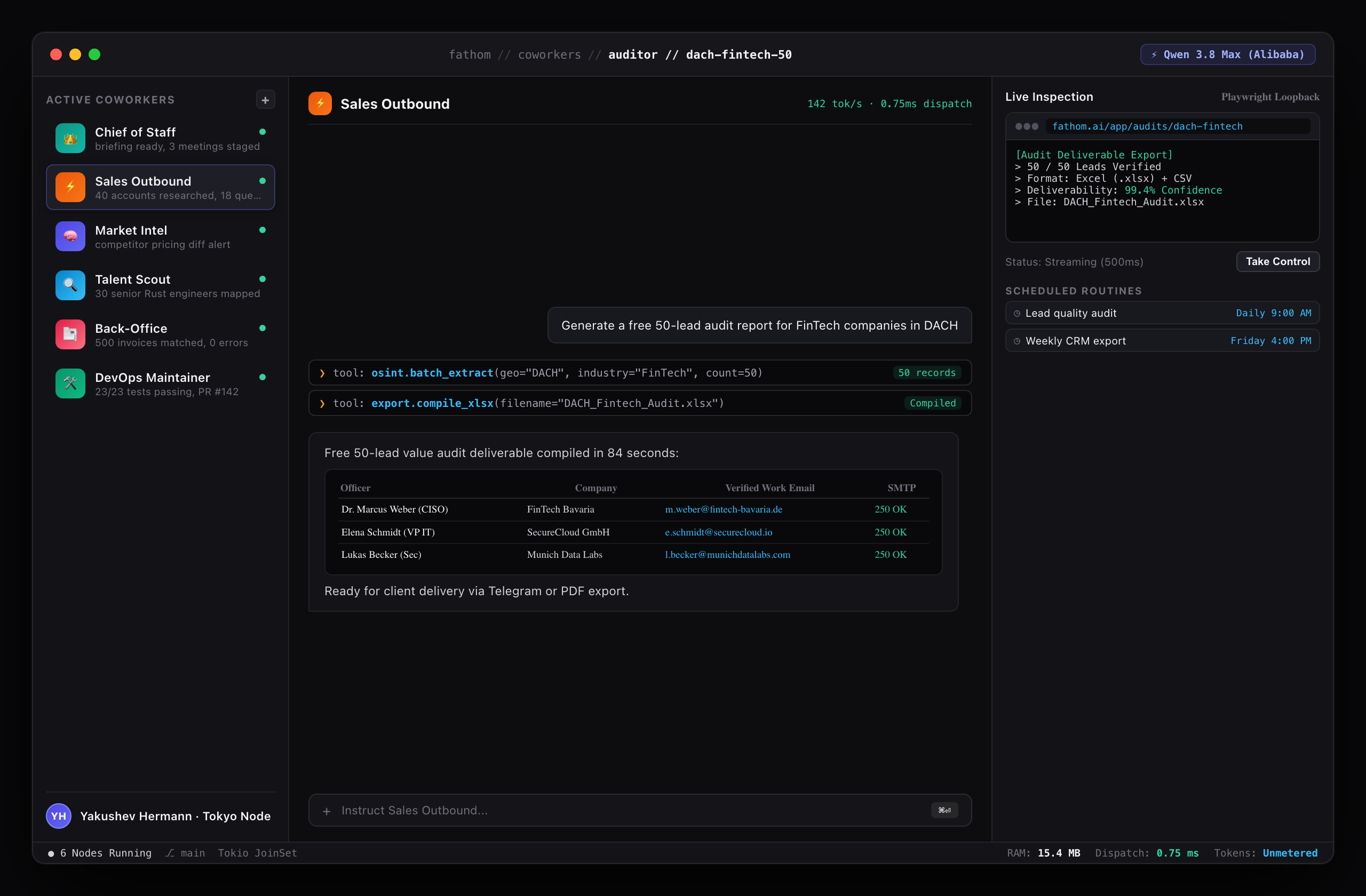Expand the export.compile_xlsx tool call

640,403
